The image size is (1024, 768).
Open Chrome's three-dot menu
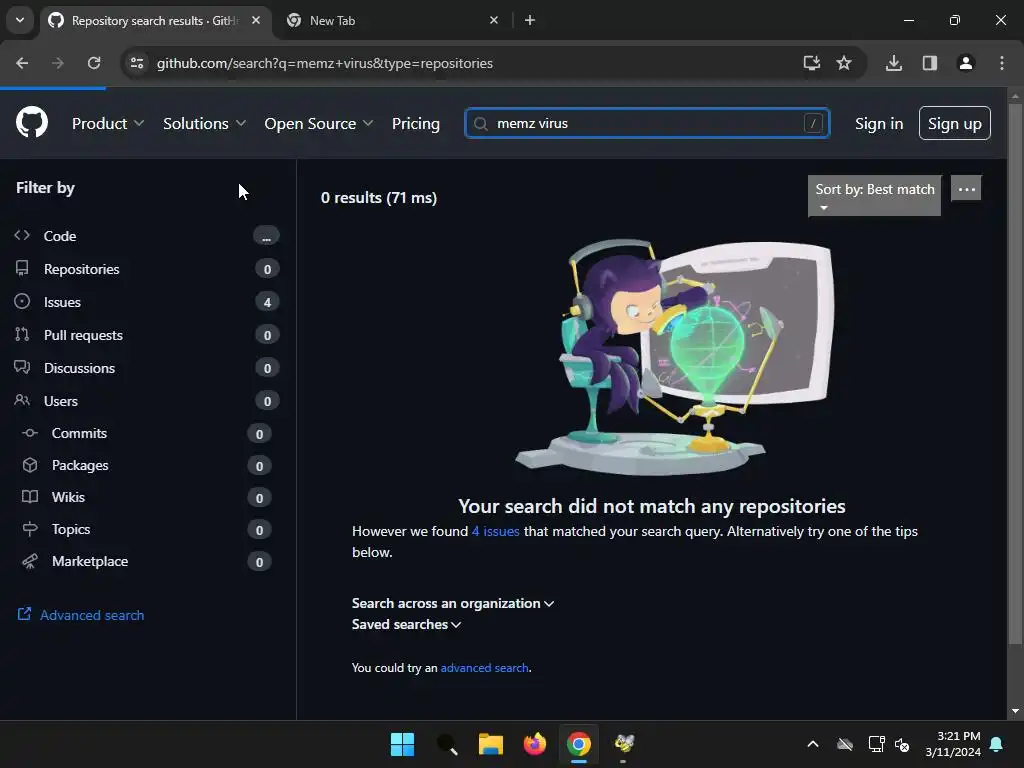(x=1002, y=63)
